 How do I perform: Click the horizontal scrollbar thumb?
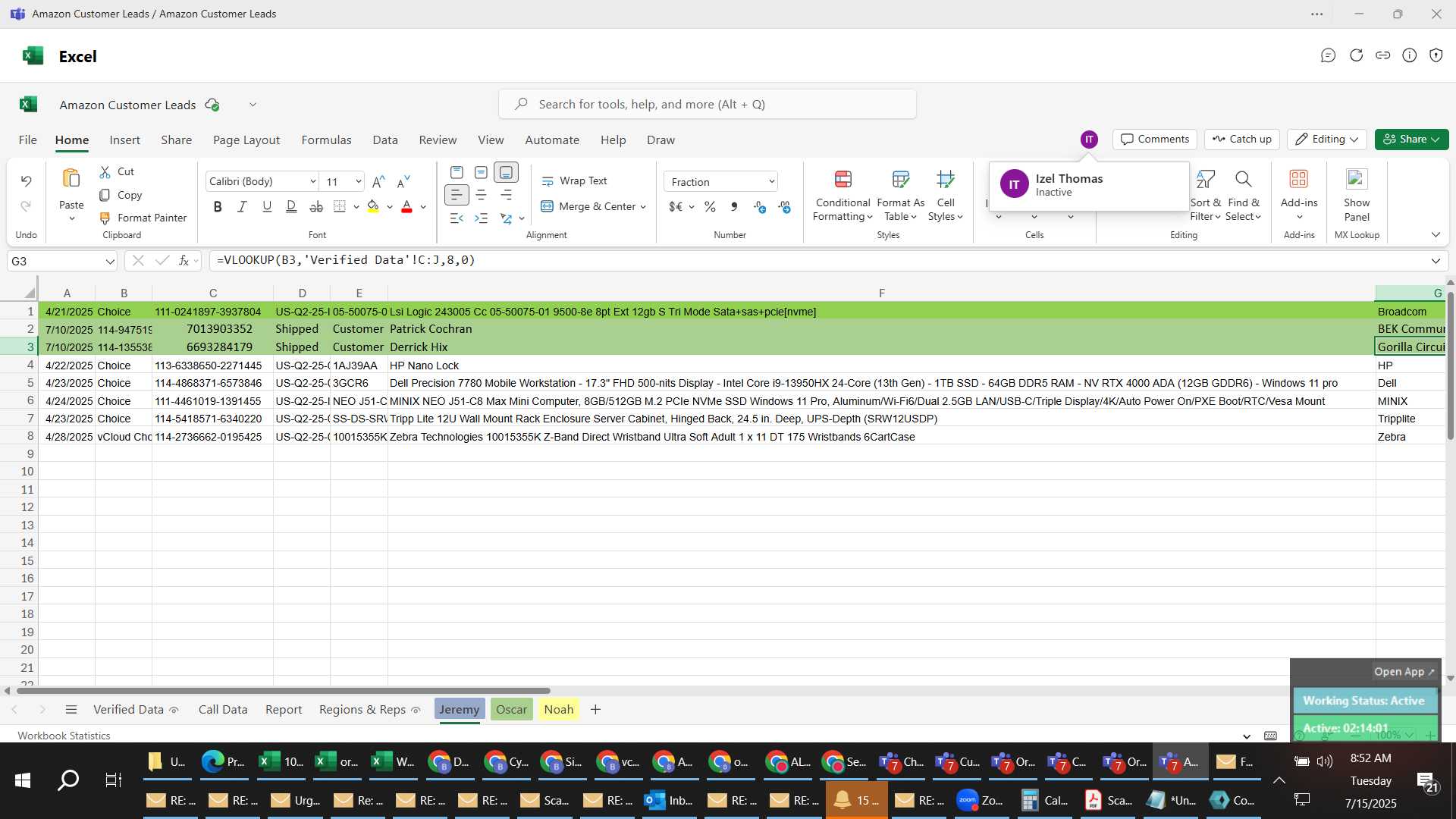pyautogui.click(x=284, y=691)
